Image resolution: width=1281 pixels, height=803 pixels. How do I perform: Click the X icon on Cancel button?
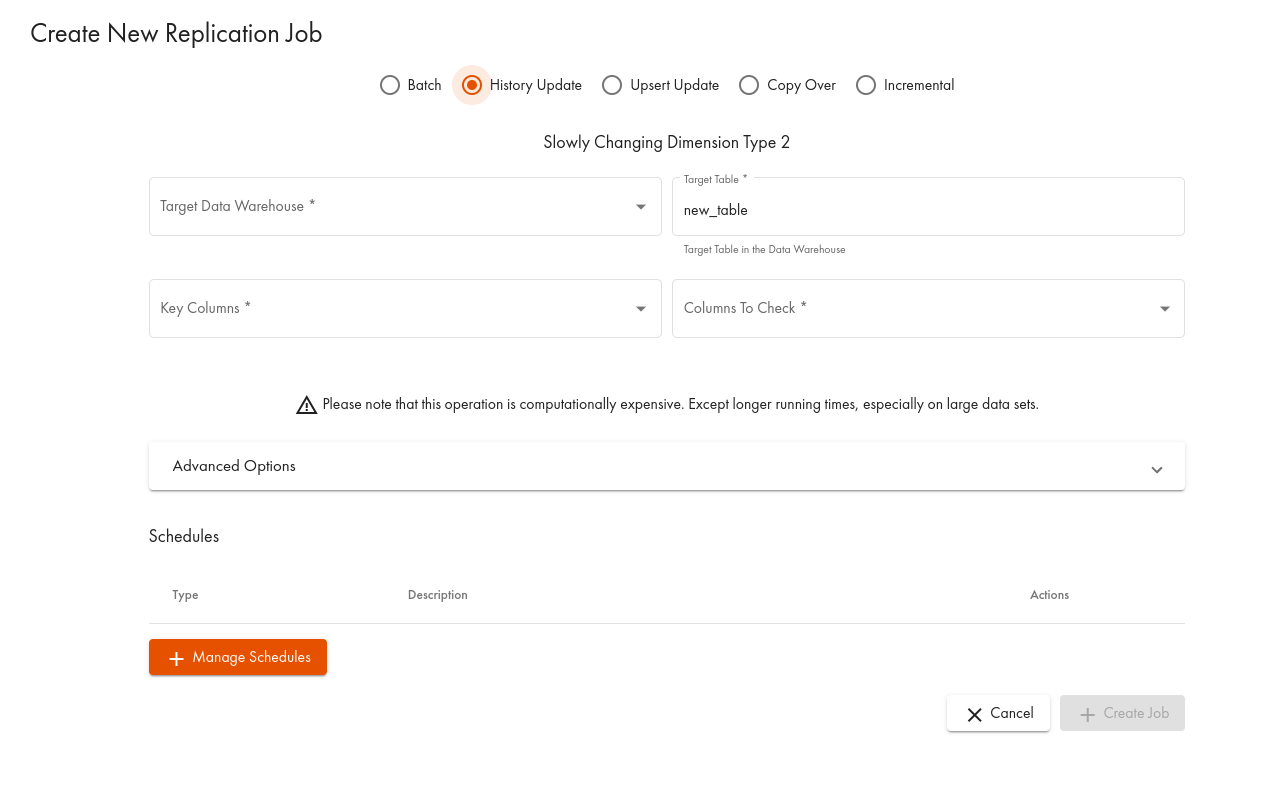pyautogui.click(x=974, y=714)
